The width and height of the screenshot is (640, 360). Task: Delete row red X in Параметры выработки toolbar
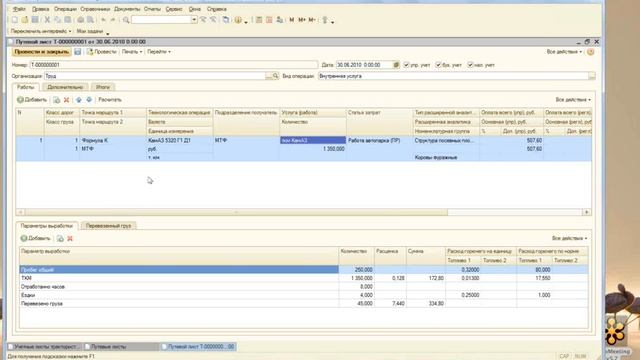point(70,238)
